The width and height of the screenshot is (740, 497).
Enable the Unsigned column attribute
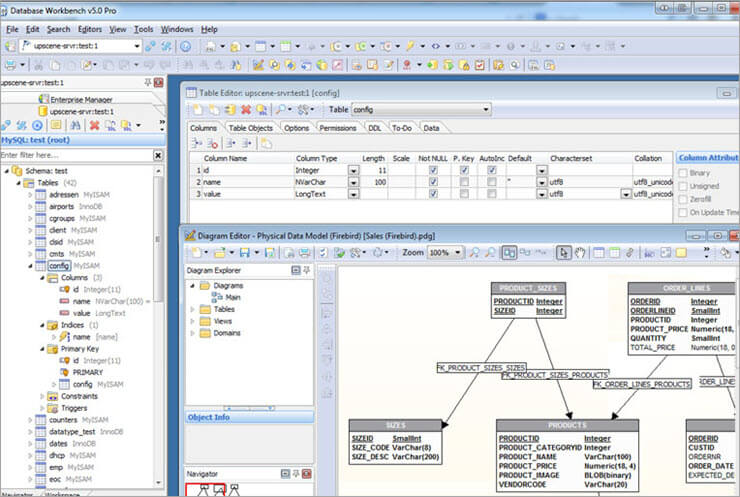(683, 186)
